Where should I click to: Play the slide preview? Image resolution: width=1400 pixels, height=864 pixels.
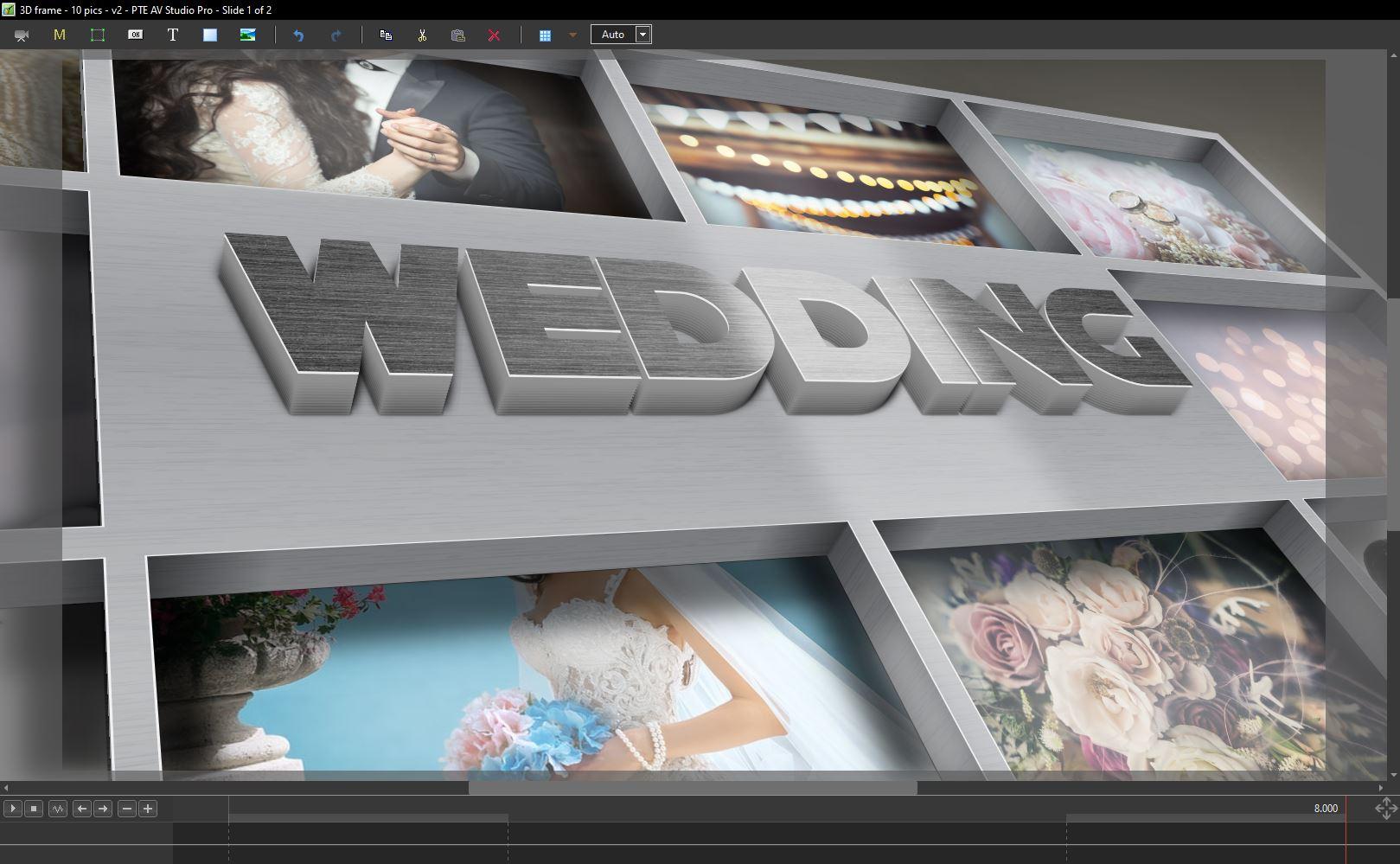coord(13,809)
